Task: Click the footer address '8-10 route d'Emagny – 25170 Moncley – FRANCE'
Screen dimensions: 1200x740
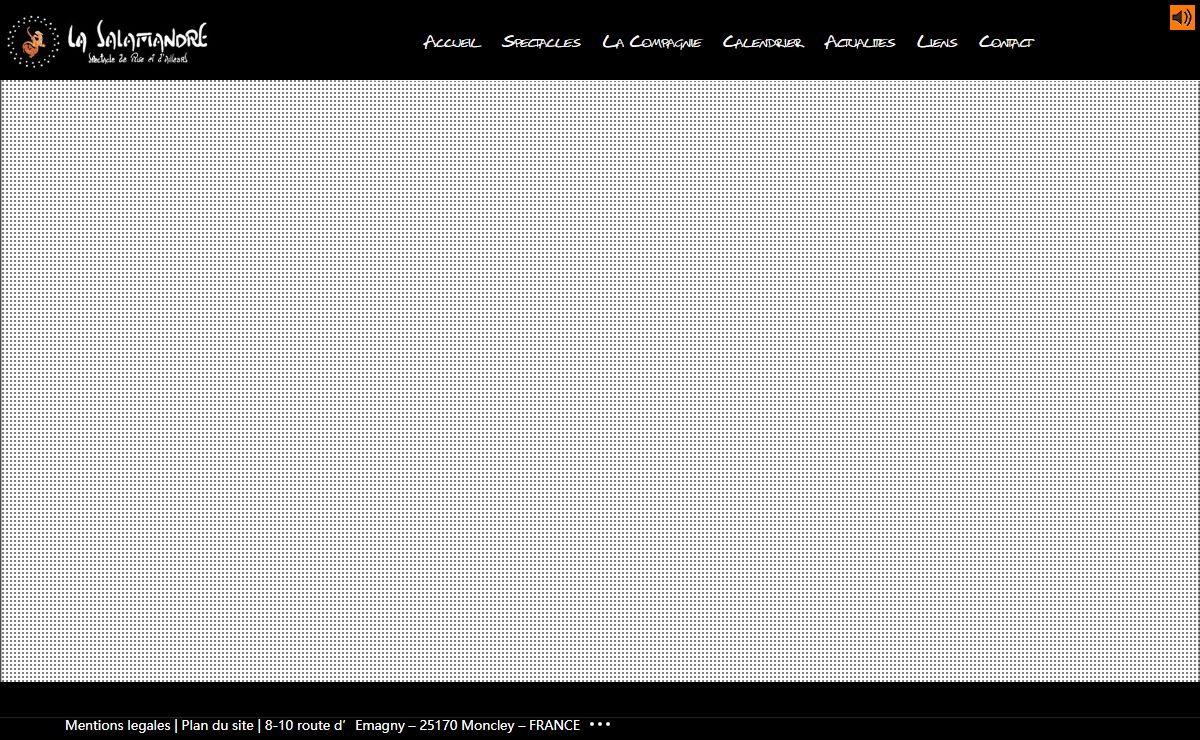Action: coord(422,725)
